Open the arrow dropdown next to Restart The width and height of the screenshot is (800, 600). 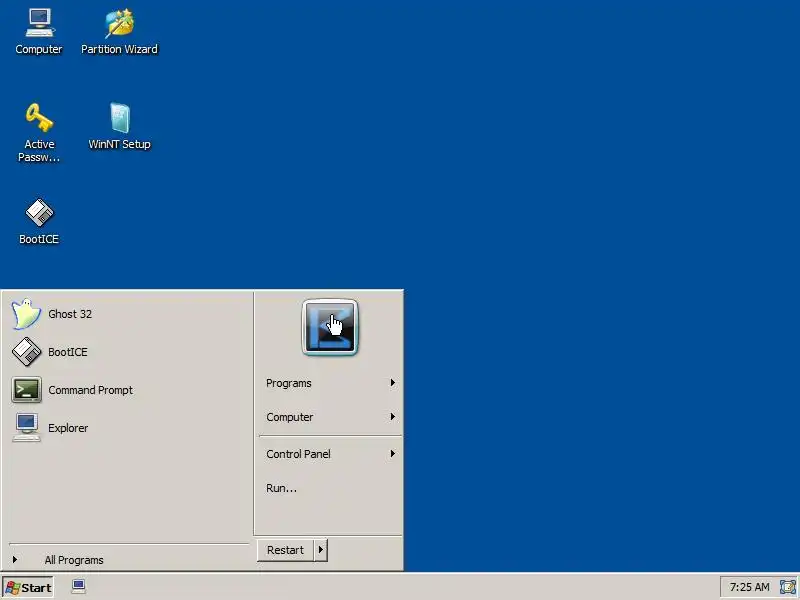(321, 550)
